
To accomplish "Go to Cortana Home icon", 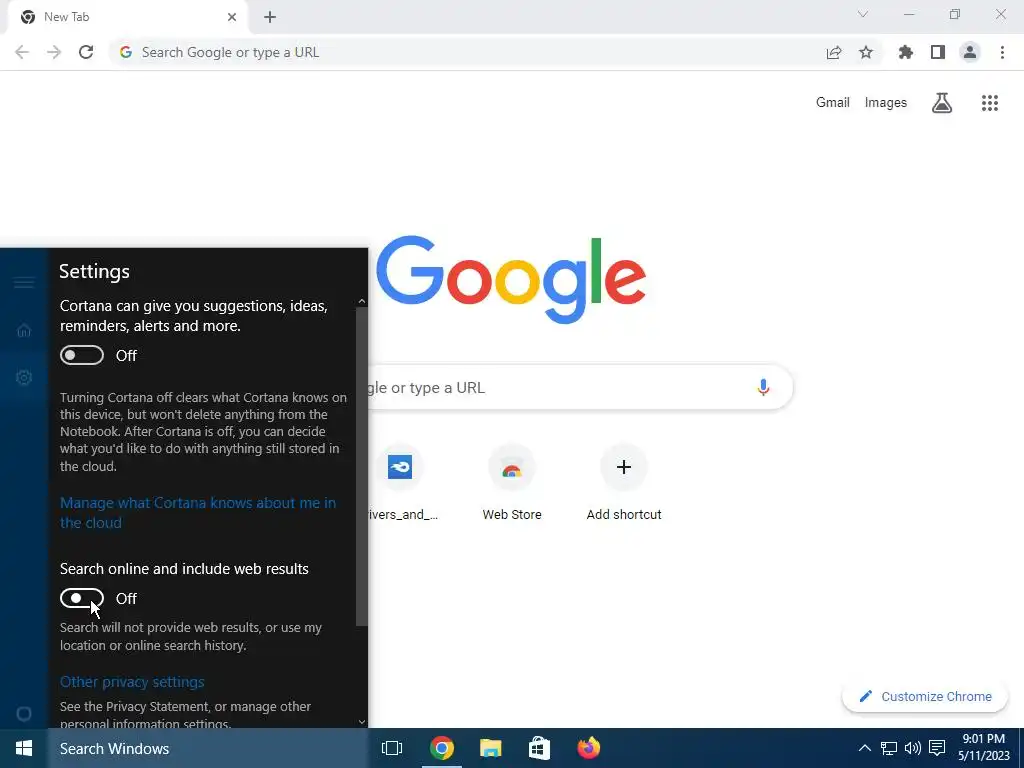I will pyautogui.click(x=24, y=330).
